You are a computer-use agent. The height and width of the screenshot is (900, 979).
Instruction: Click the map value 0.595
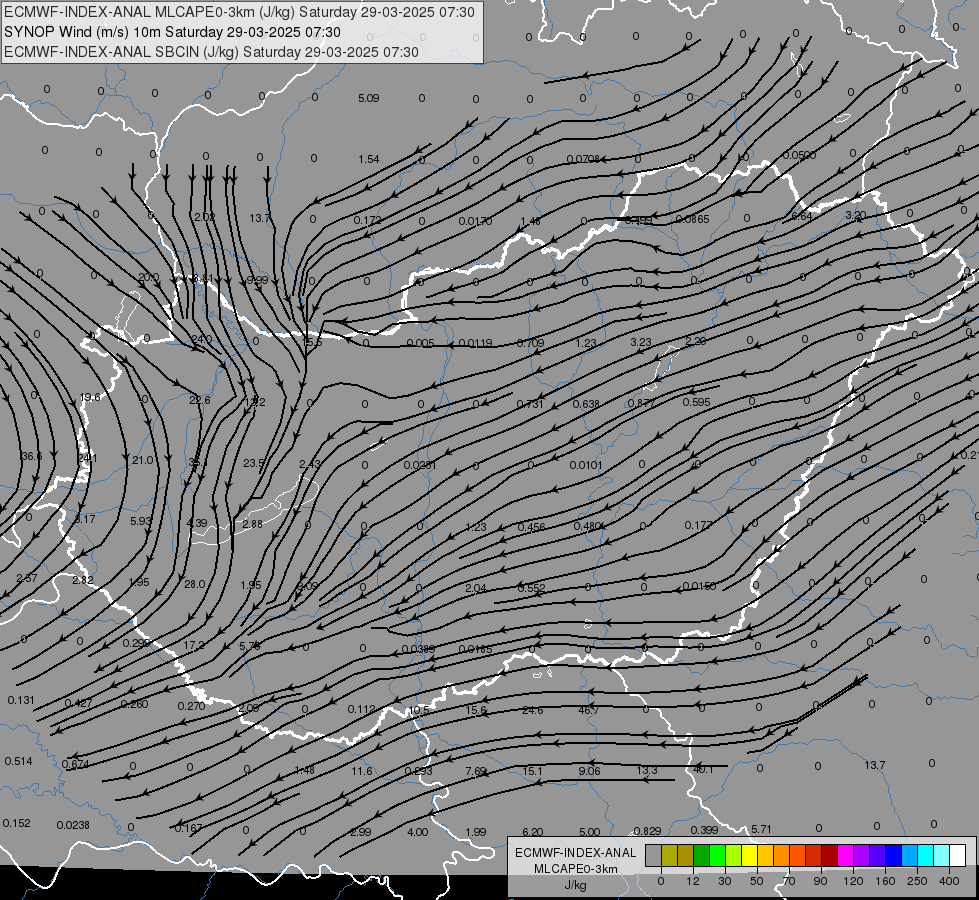coord(697,402)
